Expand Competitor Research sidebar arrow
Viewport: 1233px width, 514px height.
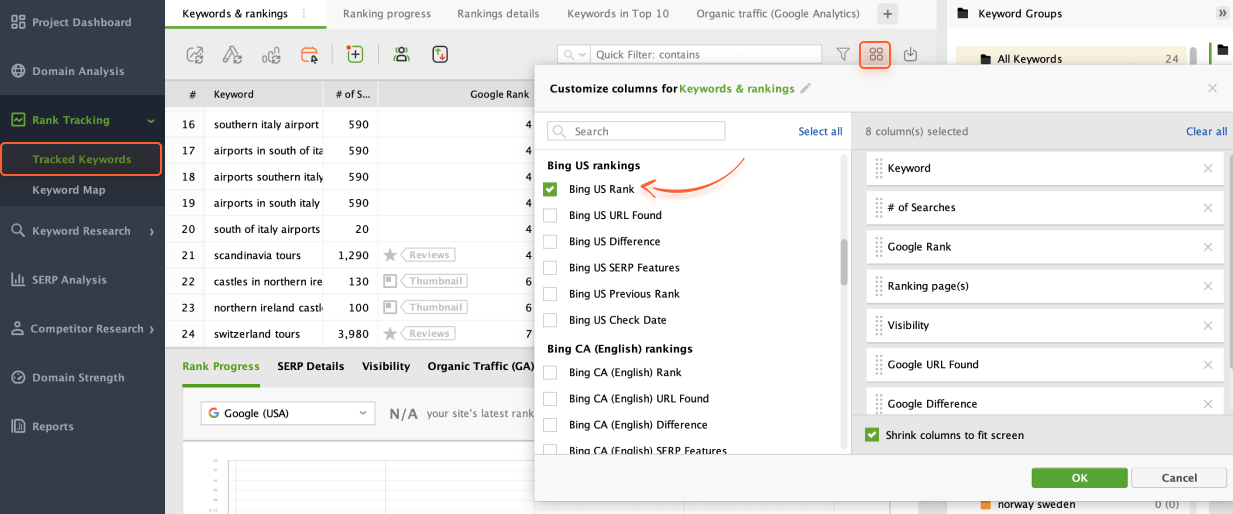tap(152, 329)
